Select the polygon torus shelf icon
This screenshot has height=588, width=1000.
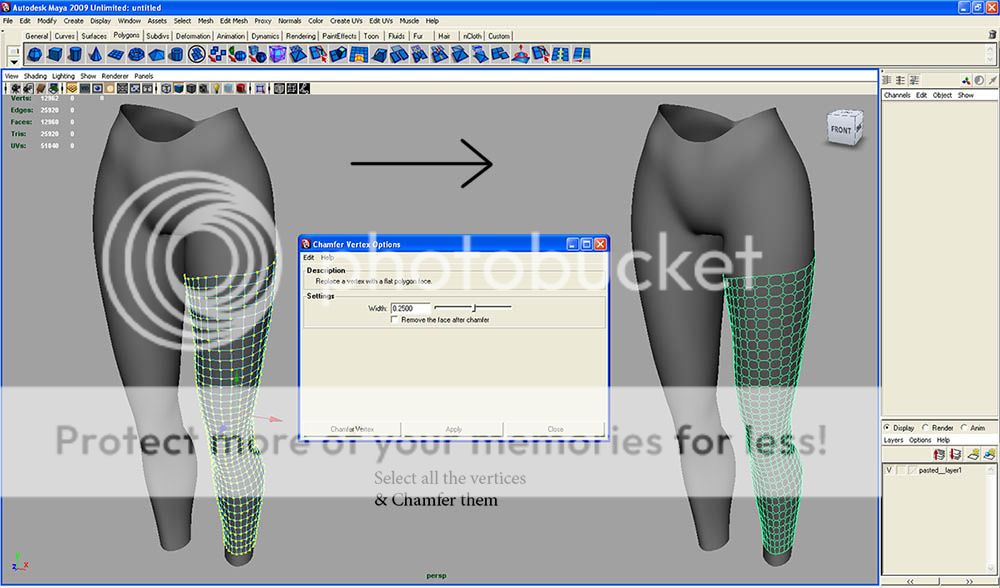pos(136,54)
